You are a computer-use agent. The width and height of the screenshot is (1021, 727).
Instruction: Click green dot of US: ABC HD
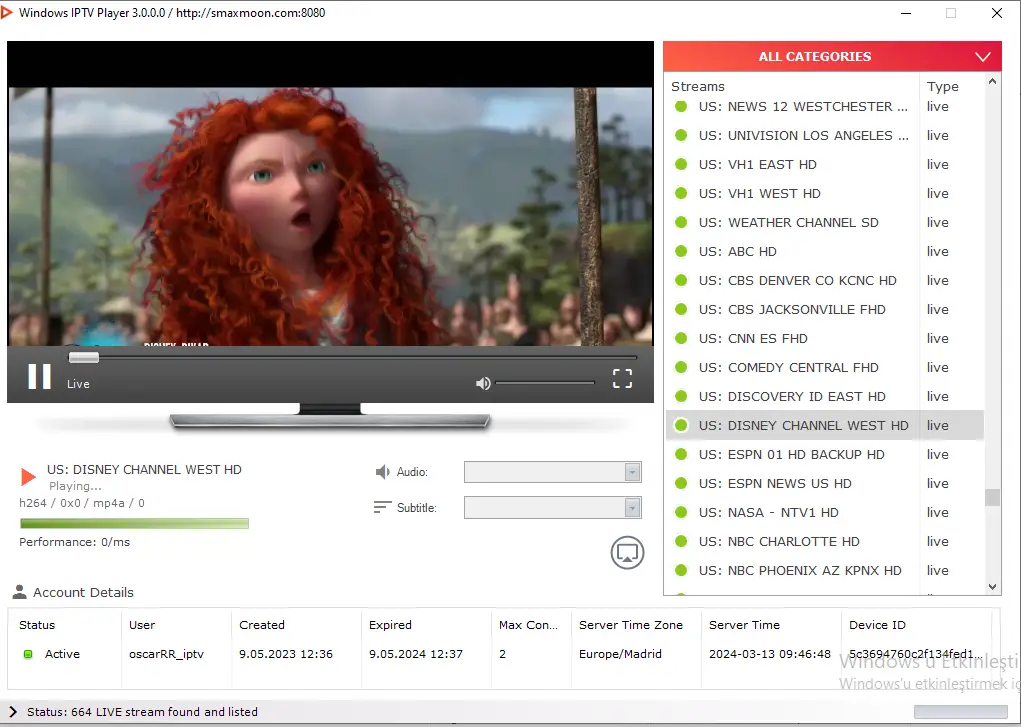coord(681,251)
